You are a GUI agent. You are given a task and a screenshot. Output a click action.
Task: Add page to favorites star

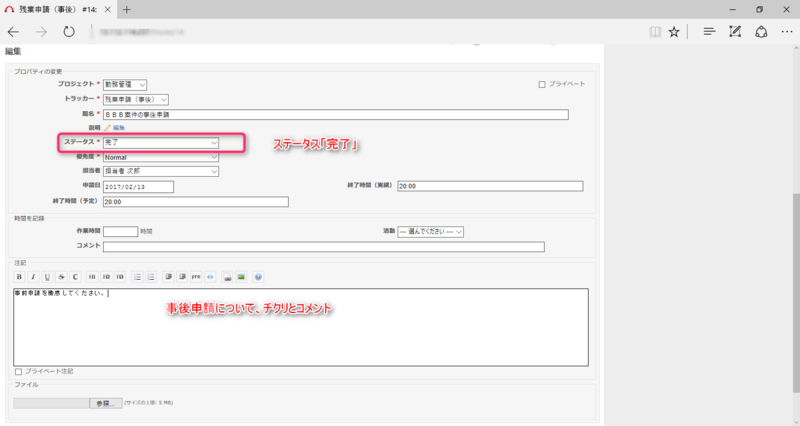(x=674, y=32)
